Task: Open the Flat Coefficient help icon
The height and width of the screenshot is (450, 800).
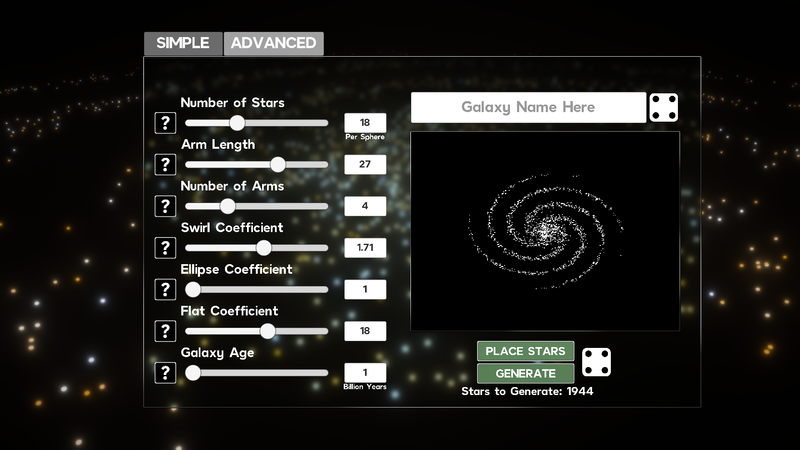Action: (x=166, y=331)
